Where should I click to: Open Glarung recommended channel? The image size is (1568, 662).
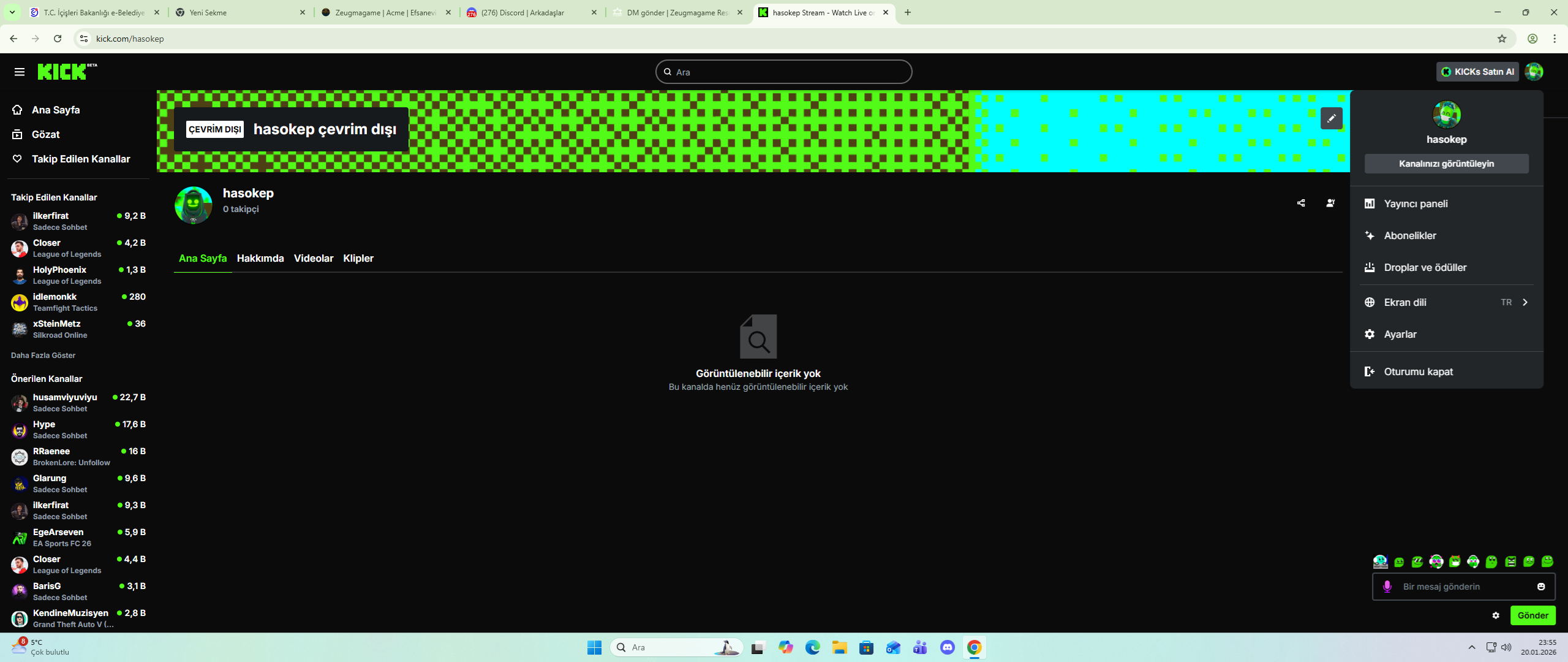tap(78, 484)
